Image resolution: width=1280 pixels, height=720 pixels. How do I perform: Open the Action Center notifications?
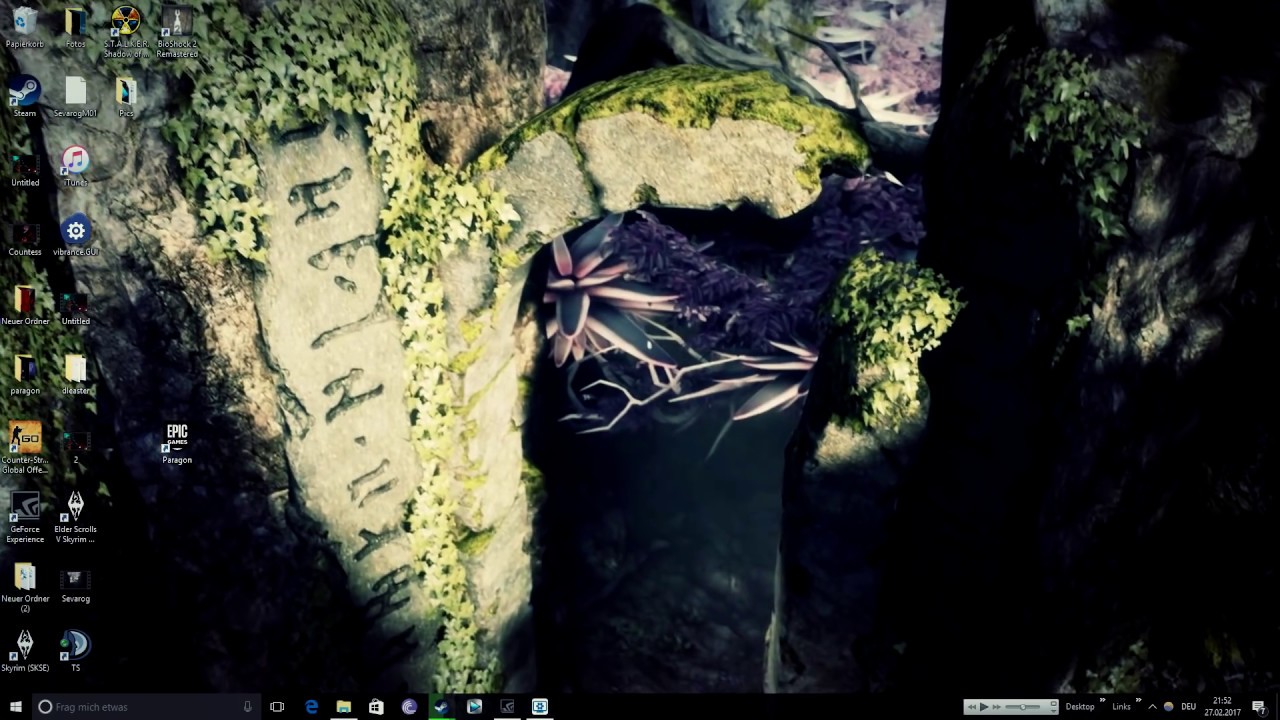pos(1258,706)
